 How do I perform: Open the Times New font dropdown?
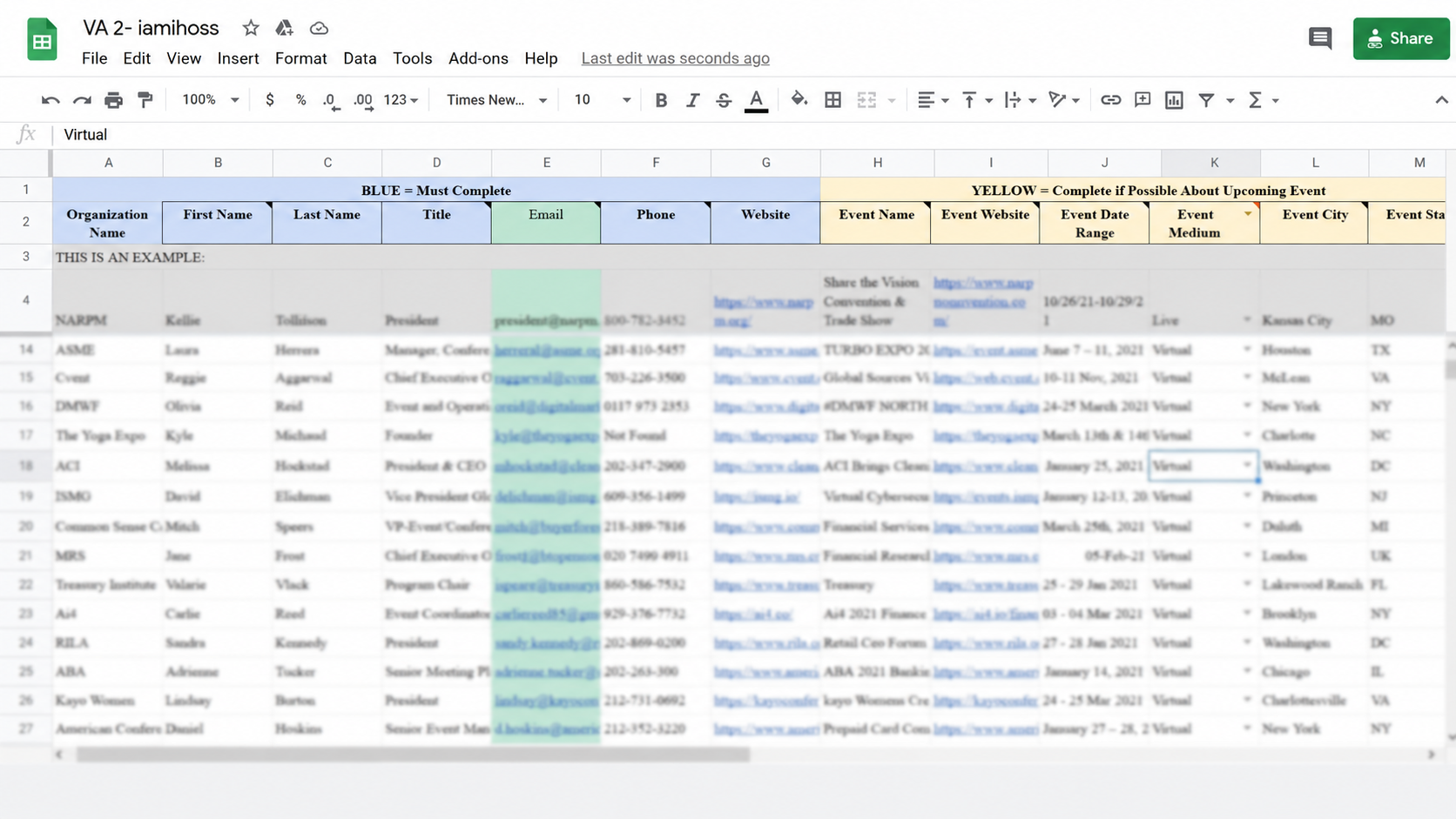pyautogui.click(x=496, y=100)
